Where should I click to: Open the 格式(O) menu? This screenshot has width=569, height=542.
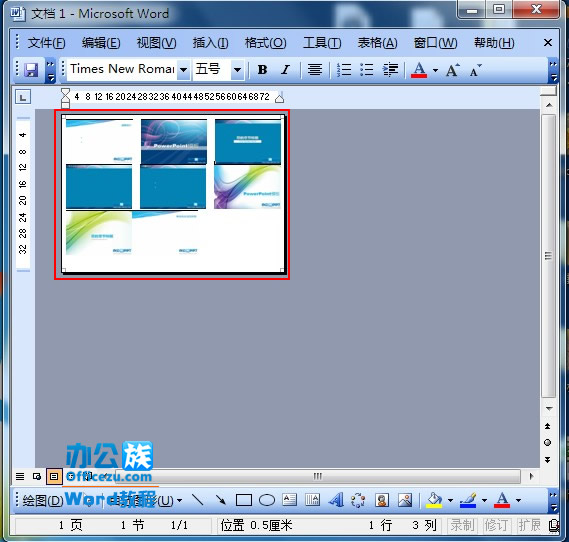(x=266, y=43)
